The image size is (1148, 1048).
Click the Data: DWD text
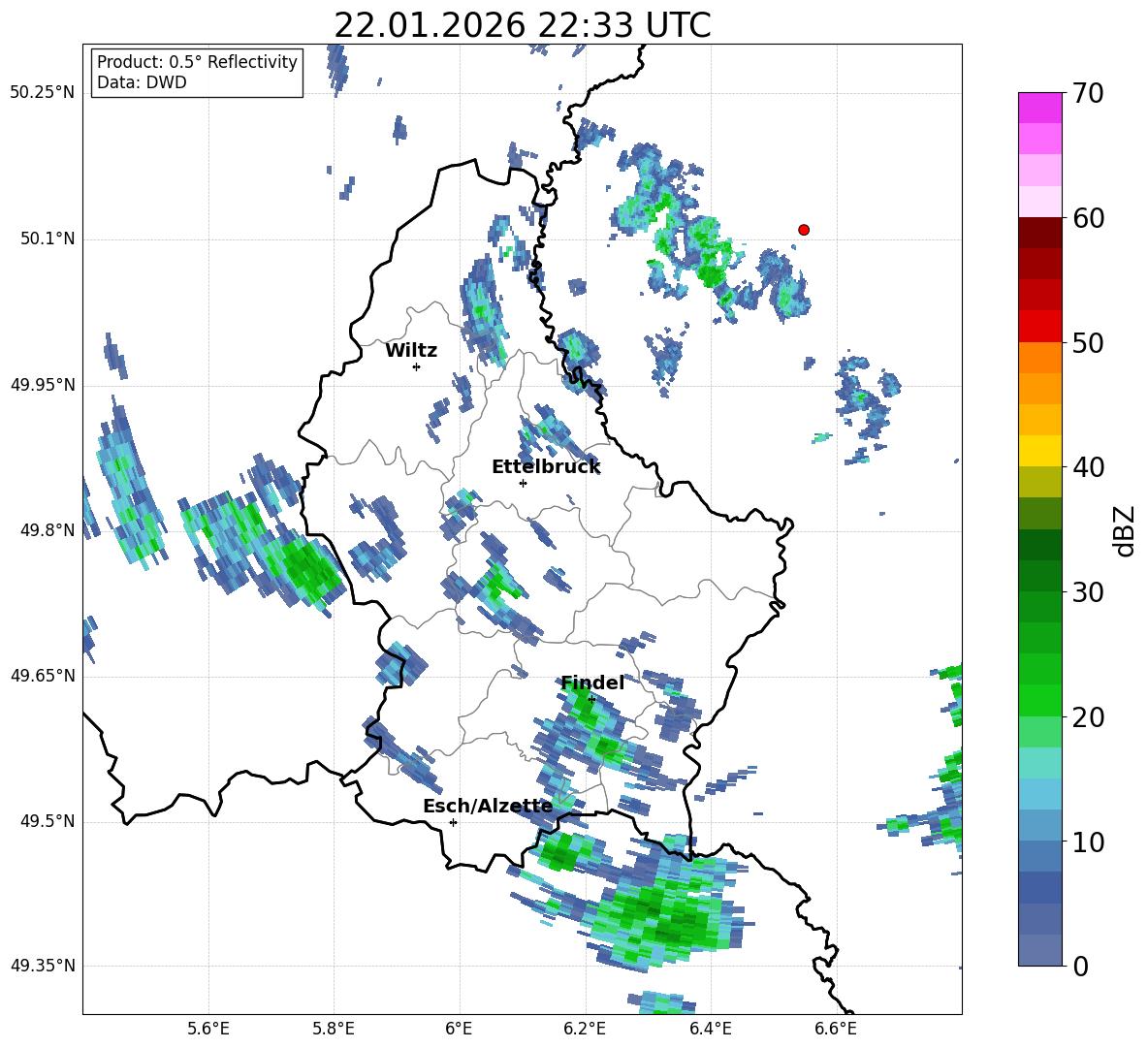pos(142,82)
